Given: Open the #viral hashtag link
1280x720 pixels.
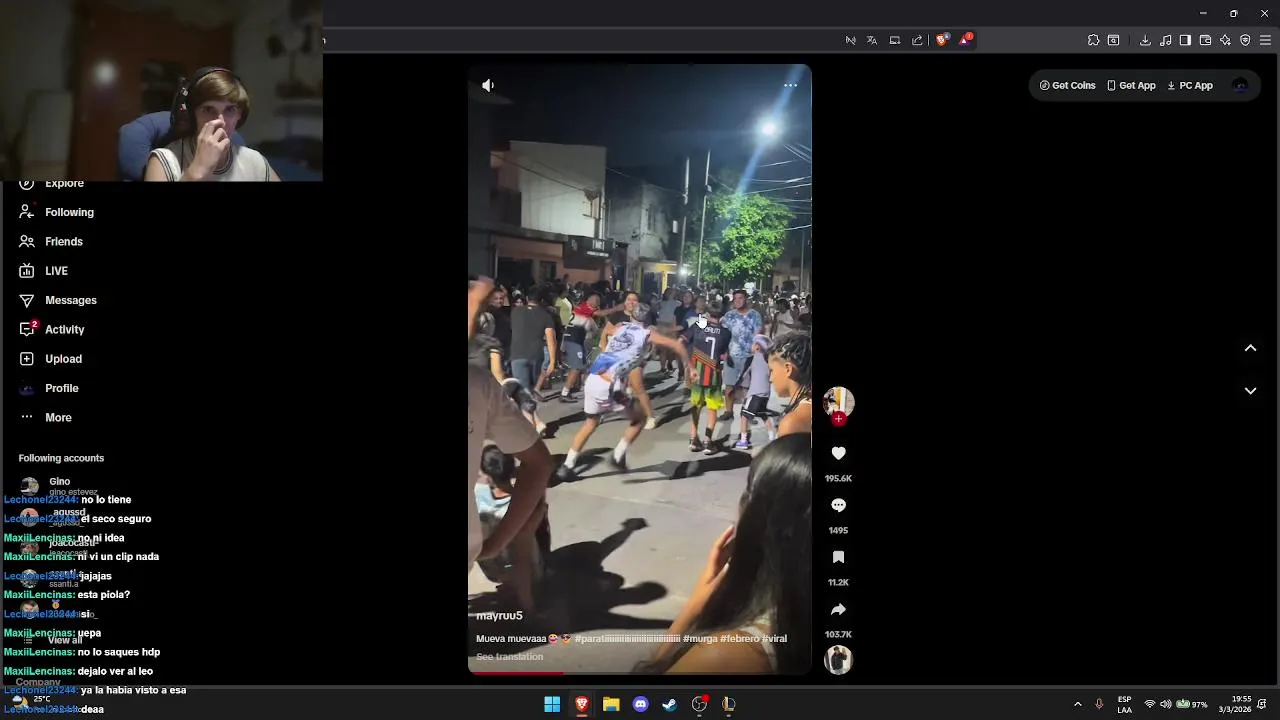Looking at the screenshot, I should [774, 639].
